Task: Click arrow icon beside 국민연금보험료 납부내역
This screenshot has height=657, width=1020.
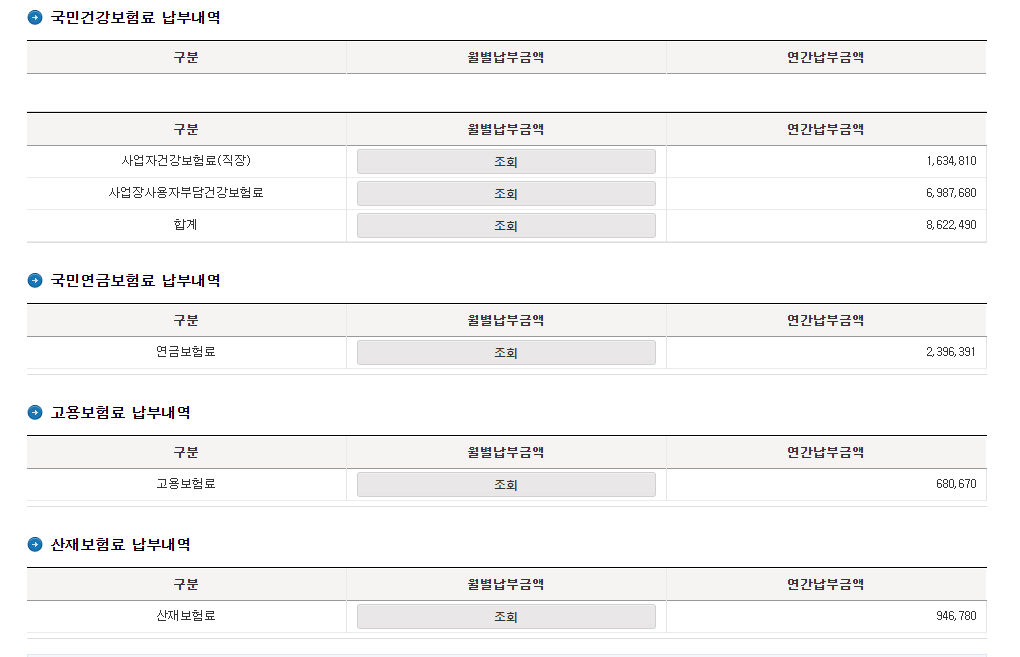Action: coord(35,281)
